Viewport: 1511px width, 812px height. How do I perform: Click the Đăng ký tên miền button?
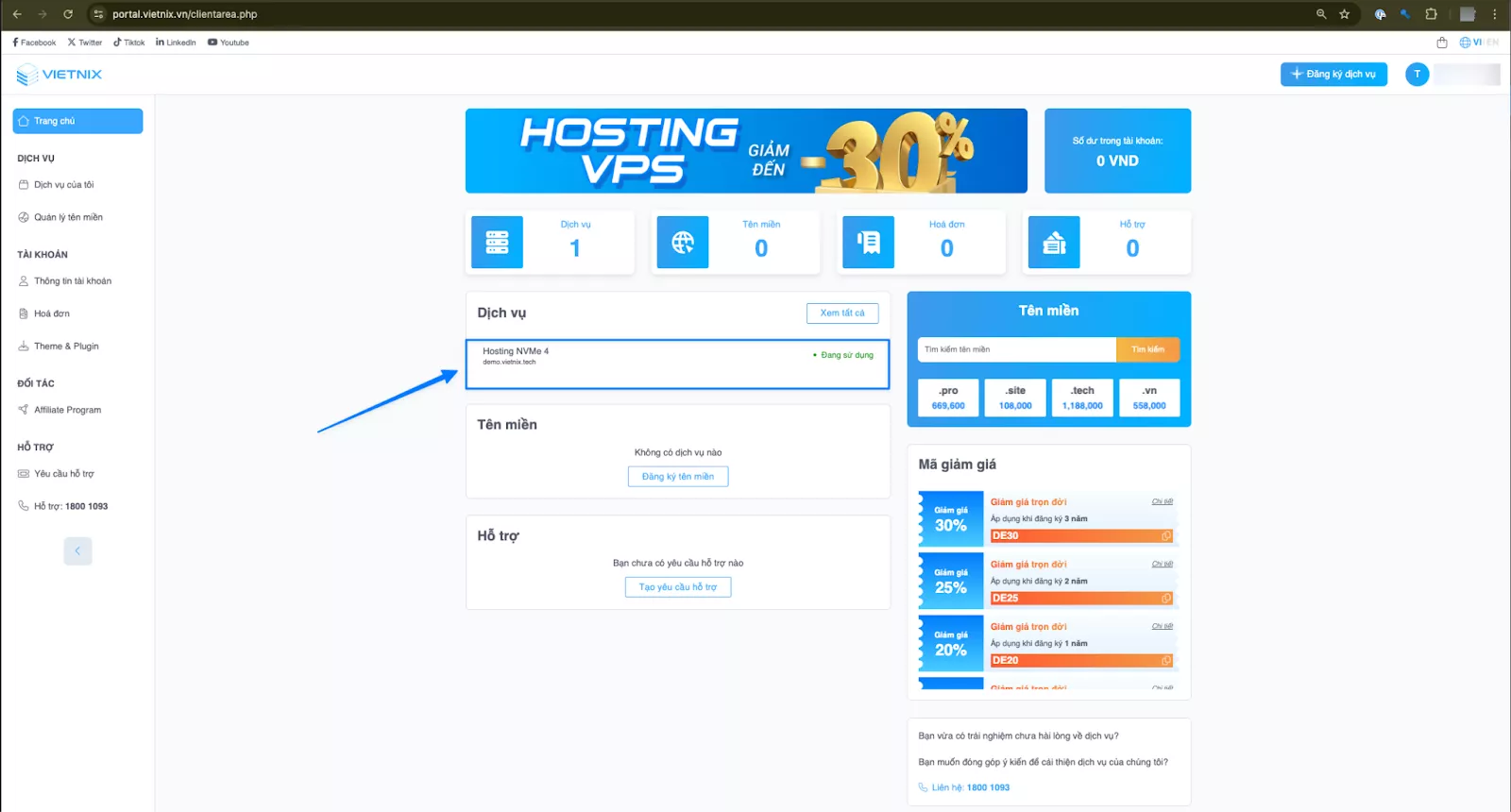click(678, 477)
